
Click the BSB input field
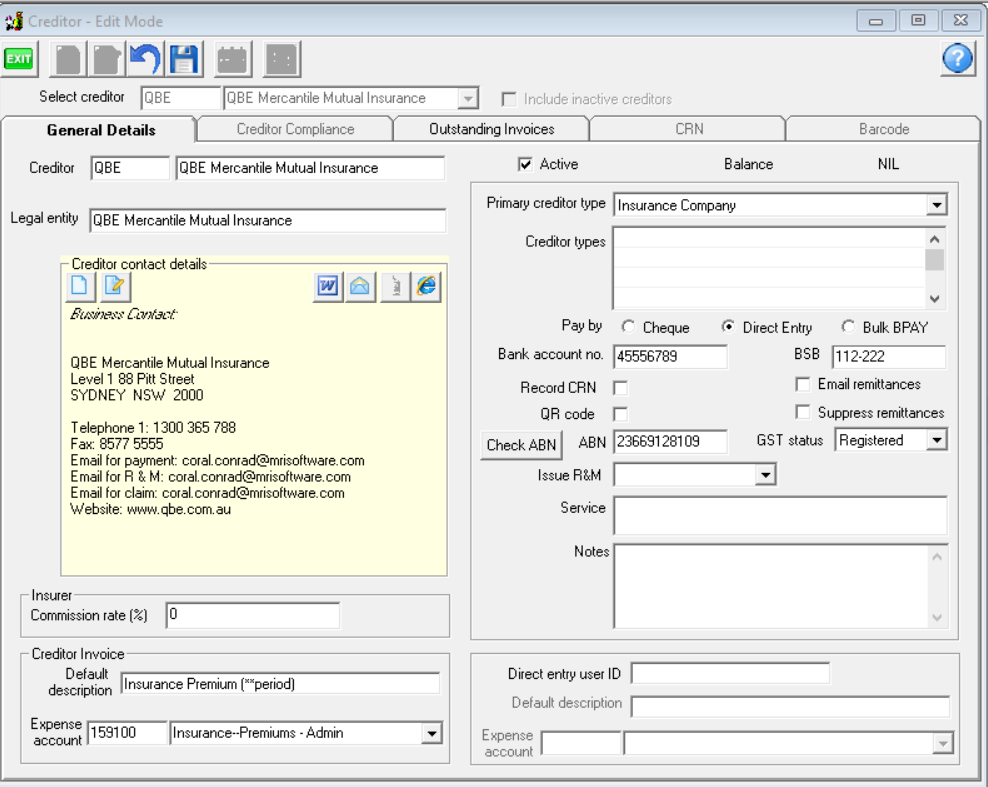888,357
